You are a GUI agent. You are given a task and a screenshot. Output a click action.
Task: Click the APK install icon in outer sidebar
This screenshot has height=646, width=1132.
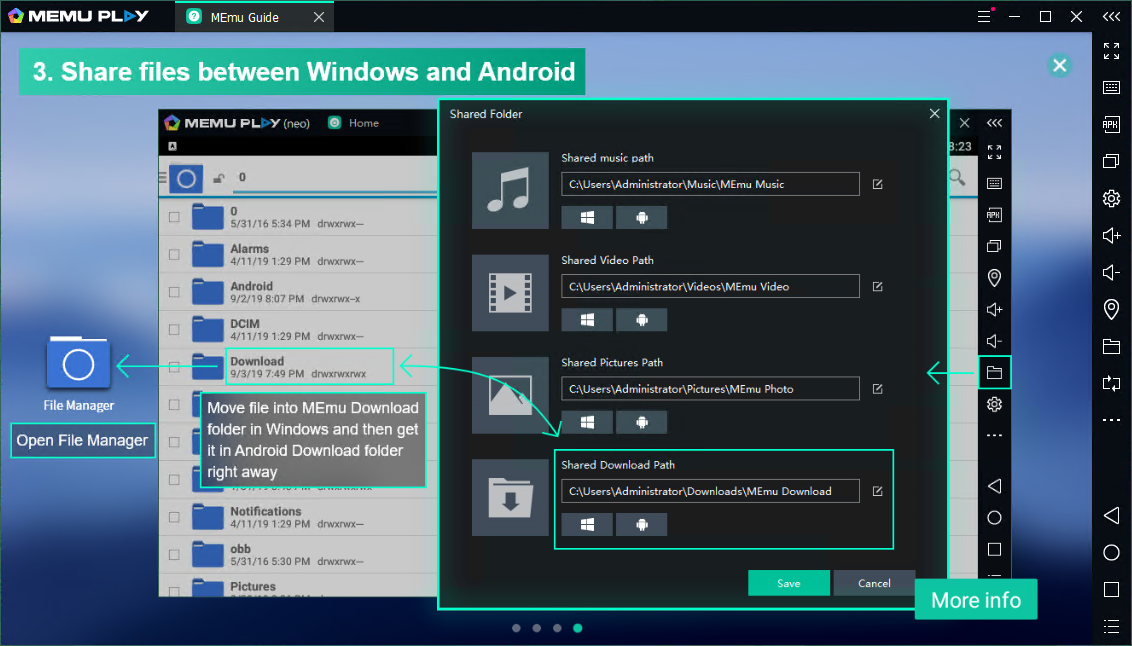point(1111,124)
